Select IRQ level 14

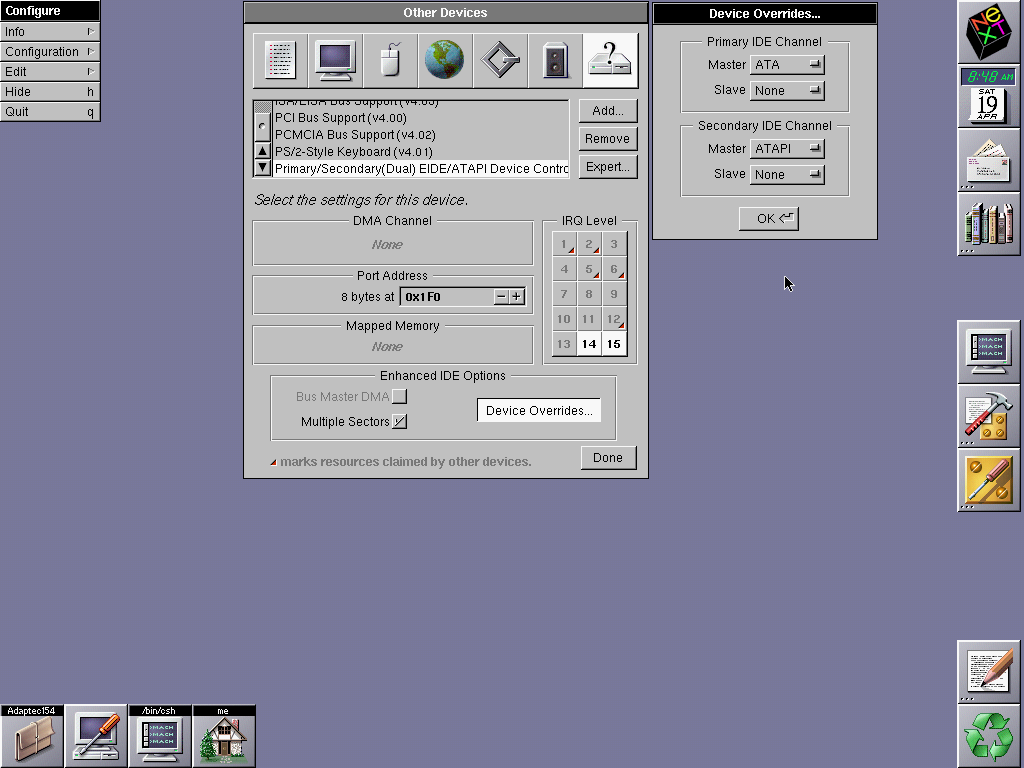point(589,344)
